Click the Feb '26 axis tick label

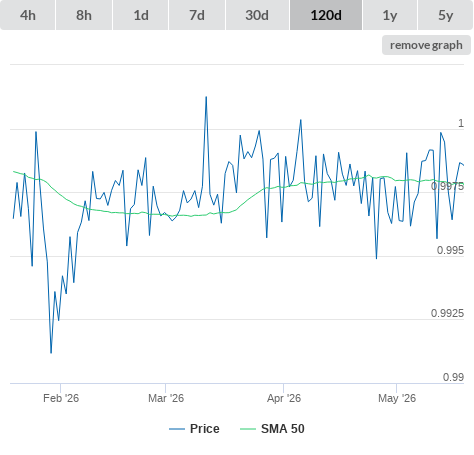pos(61,398)
